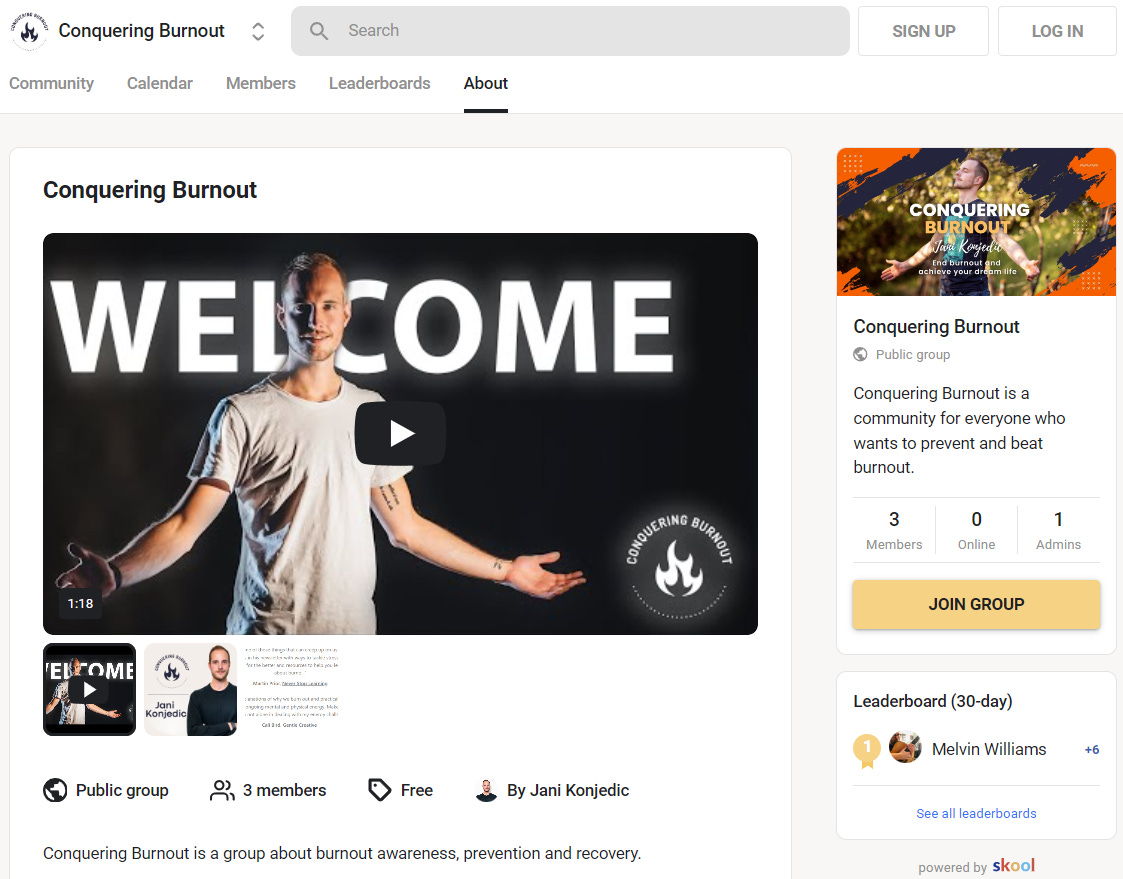Click the Free price label
Image resolution: width=1123 pixels, height=879 pixels.
pos(417,790)
